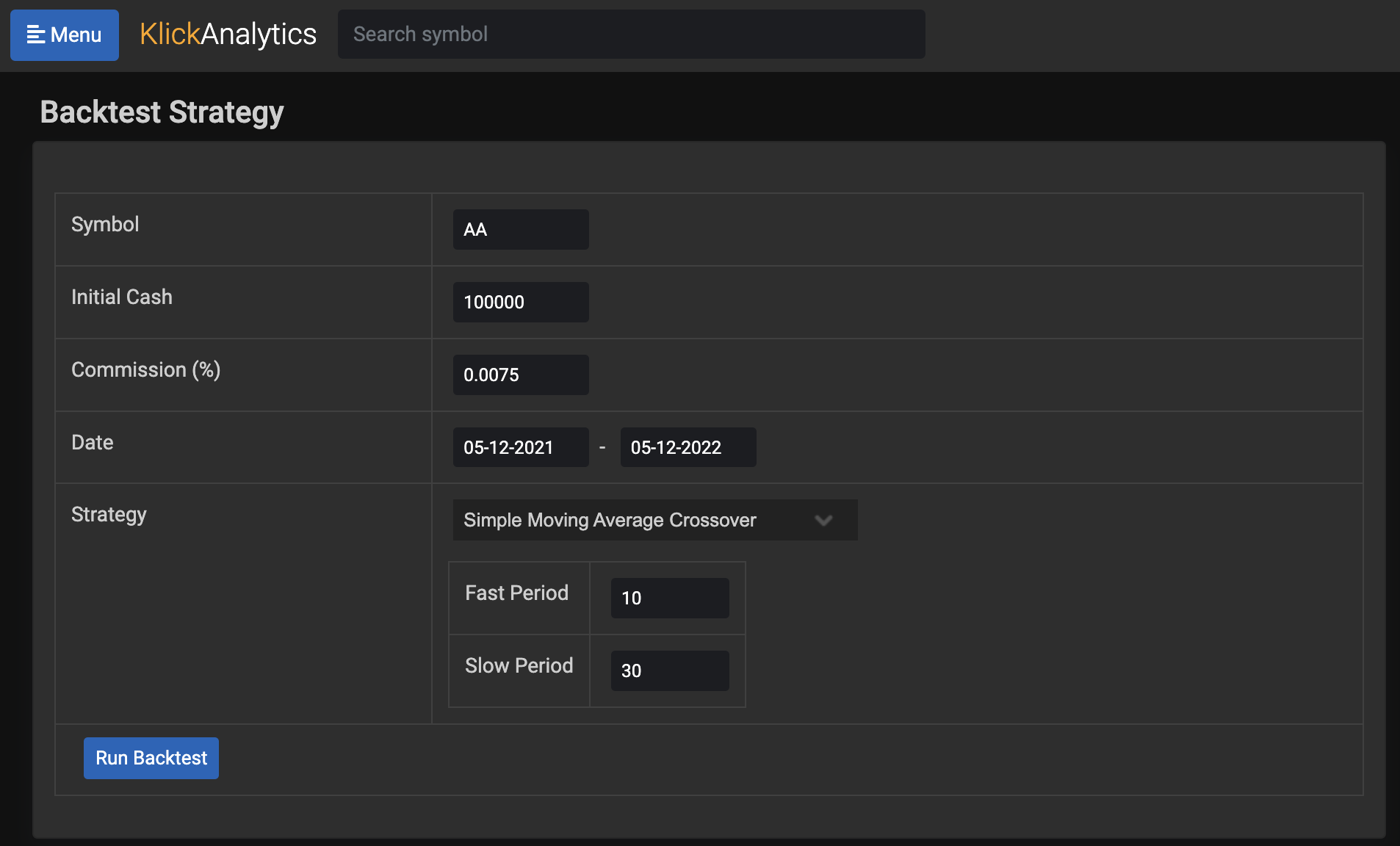Screen dimensions: 1400x846
Task: Click the Slow Period label text
Action: tap(519, 665)
